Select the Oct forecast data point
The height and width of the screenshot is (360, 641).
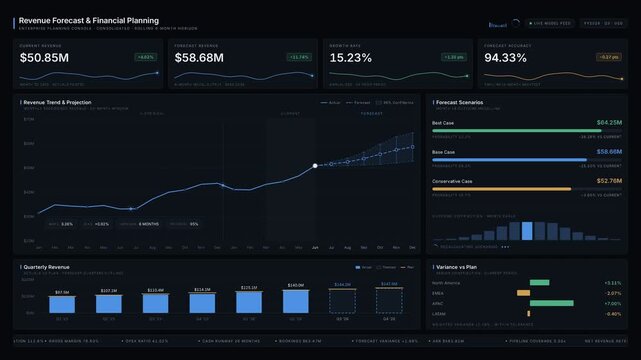[380, 154]
